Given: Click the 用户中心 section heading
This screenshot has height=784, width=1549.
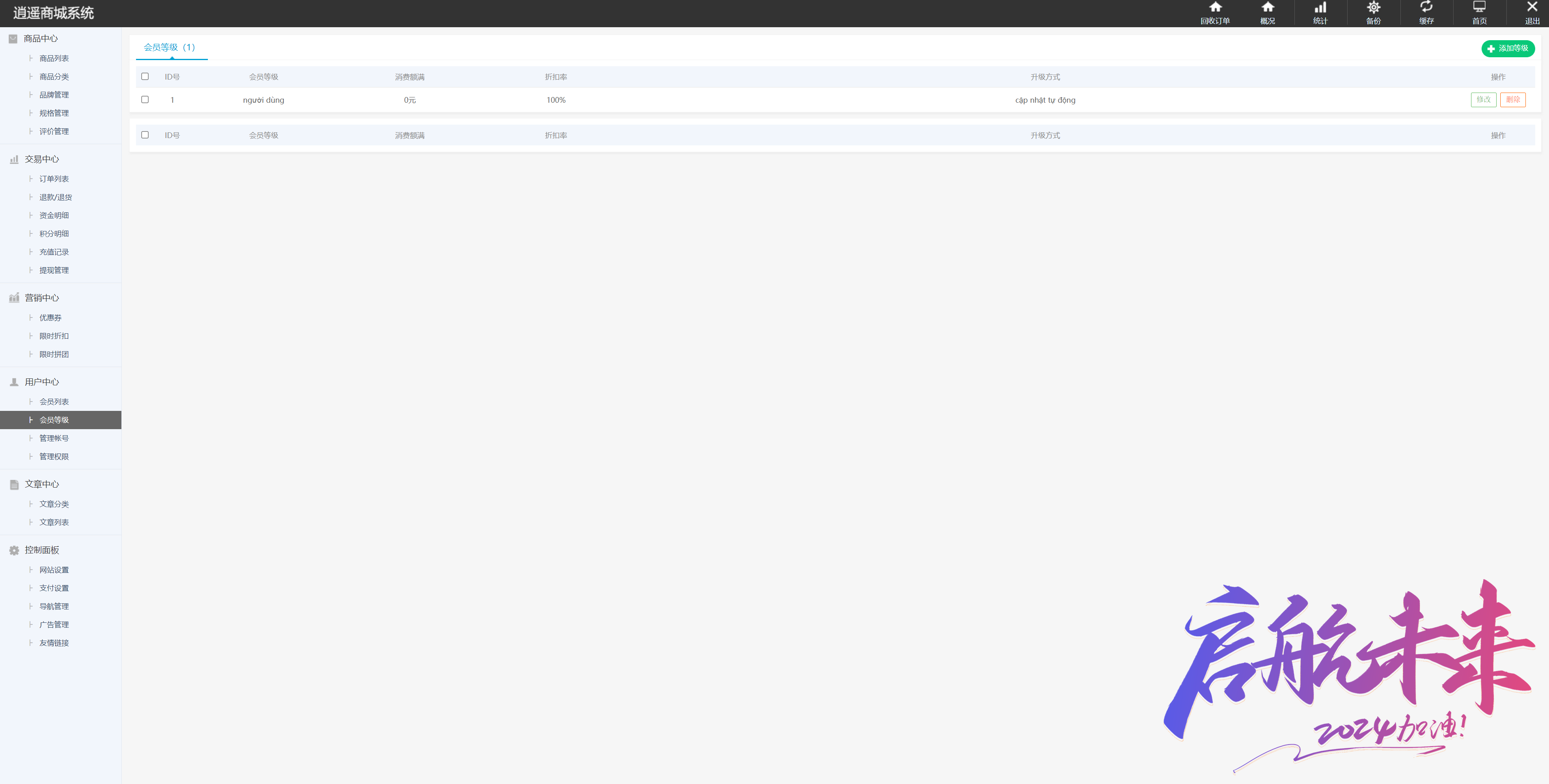Looking at the screenshot, I should pyautogui.click(x=42, y=382).
